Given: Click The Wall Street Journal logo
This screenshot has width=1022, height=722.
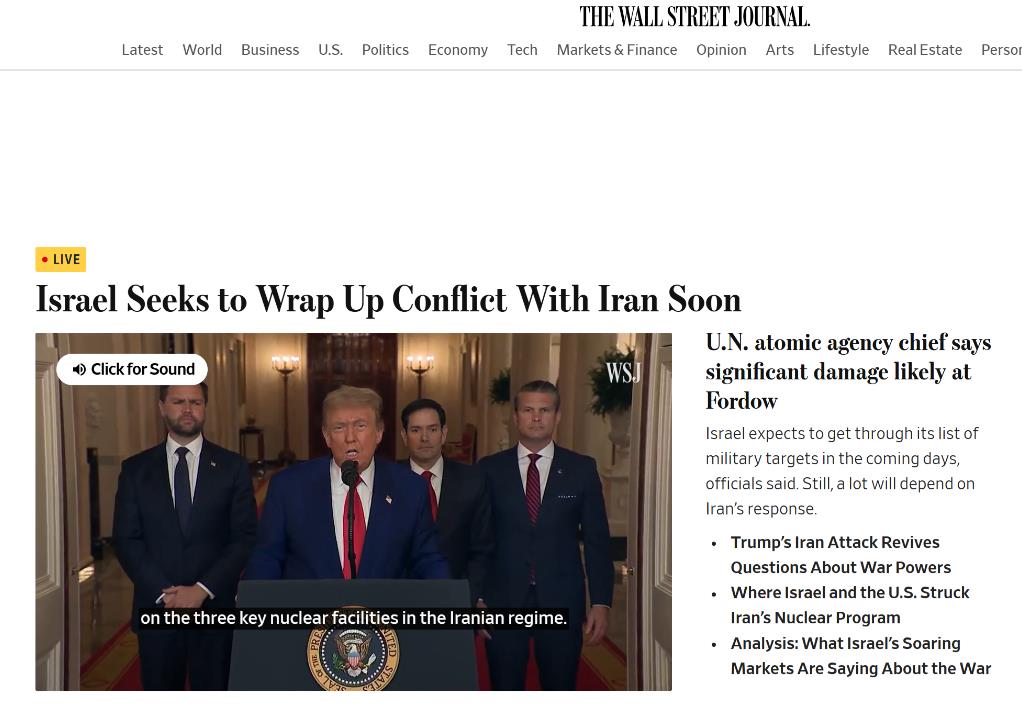Looking at the screenshot, I should pyautogui.click(x=695, y=16).
